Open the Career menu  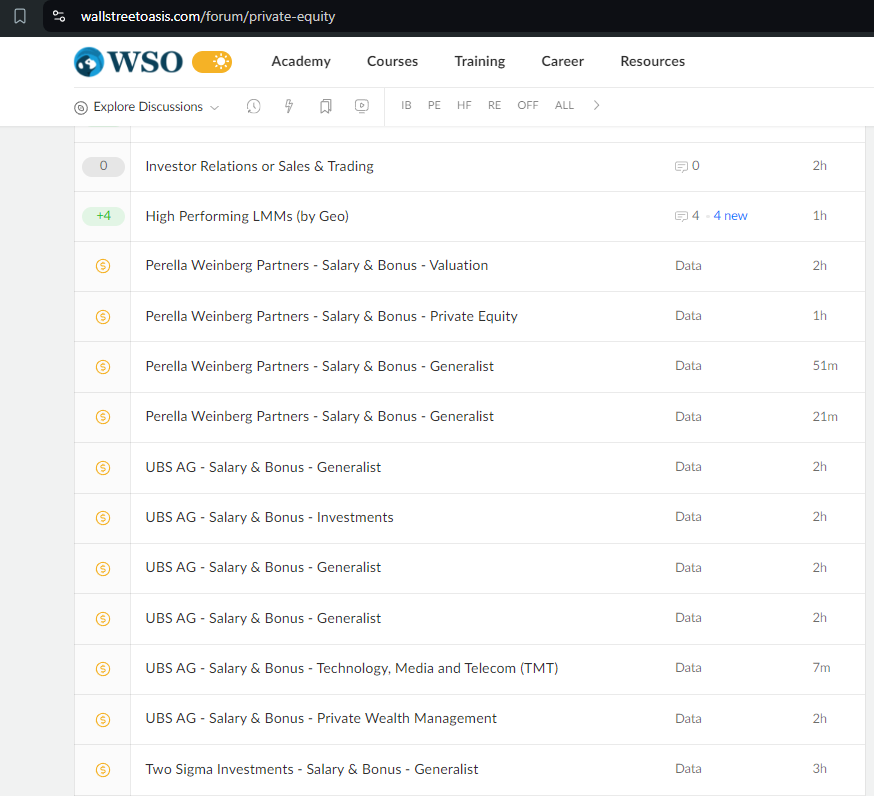point(562,61)
